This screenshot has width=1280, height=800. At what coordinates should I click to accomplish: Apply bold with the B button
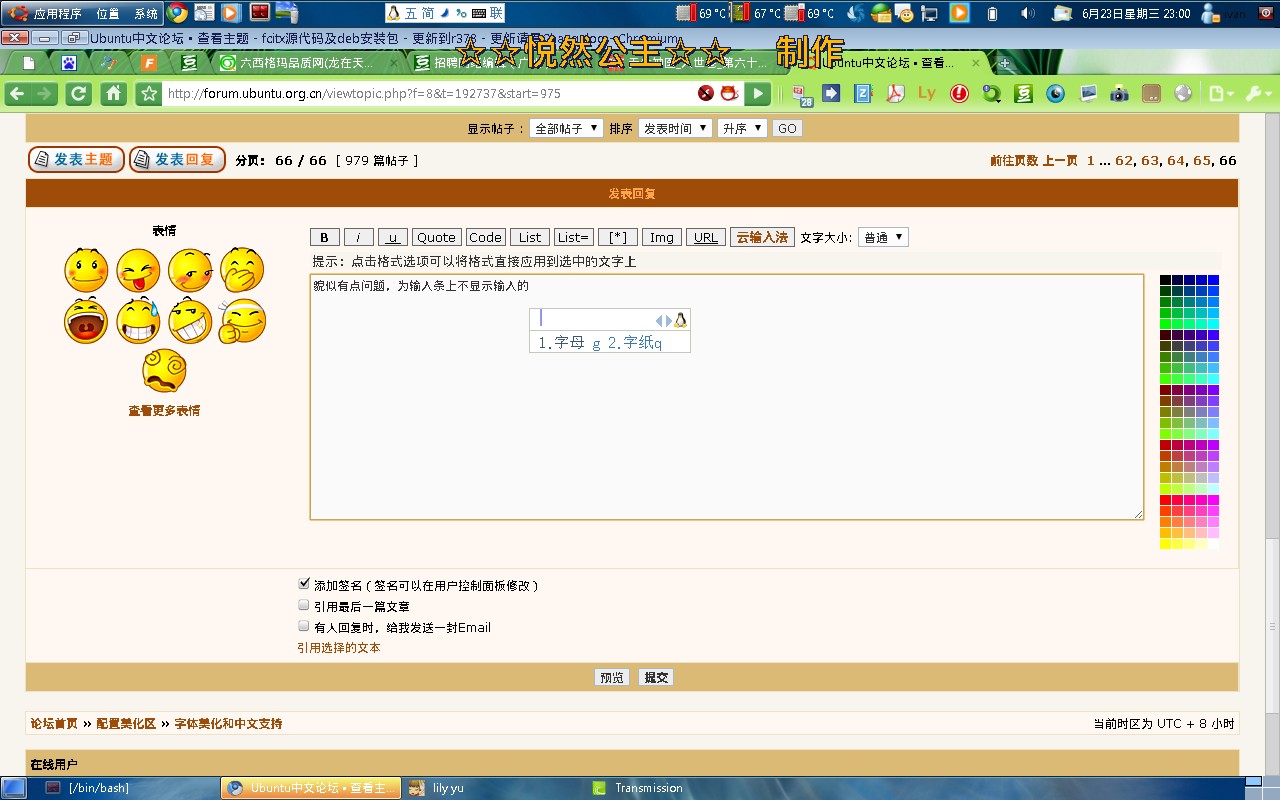click(325, 237)
